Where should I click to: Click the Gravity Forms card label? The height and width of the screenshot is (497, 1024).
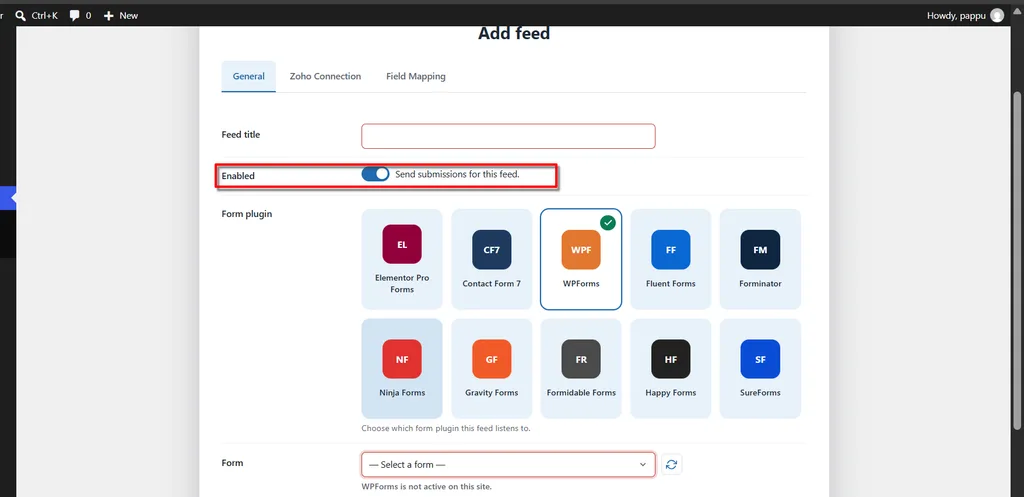(x=492, y=393)
